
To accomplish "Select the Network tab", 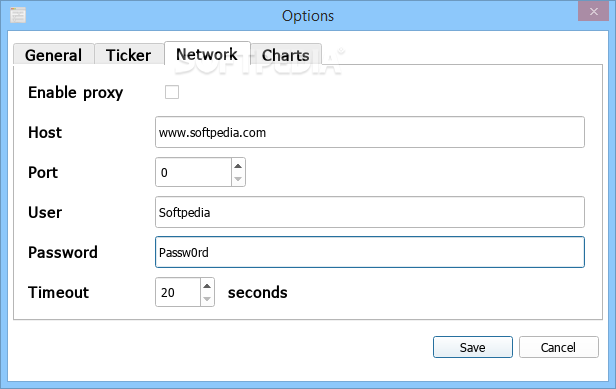I will coord(207,53).
